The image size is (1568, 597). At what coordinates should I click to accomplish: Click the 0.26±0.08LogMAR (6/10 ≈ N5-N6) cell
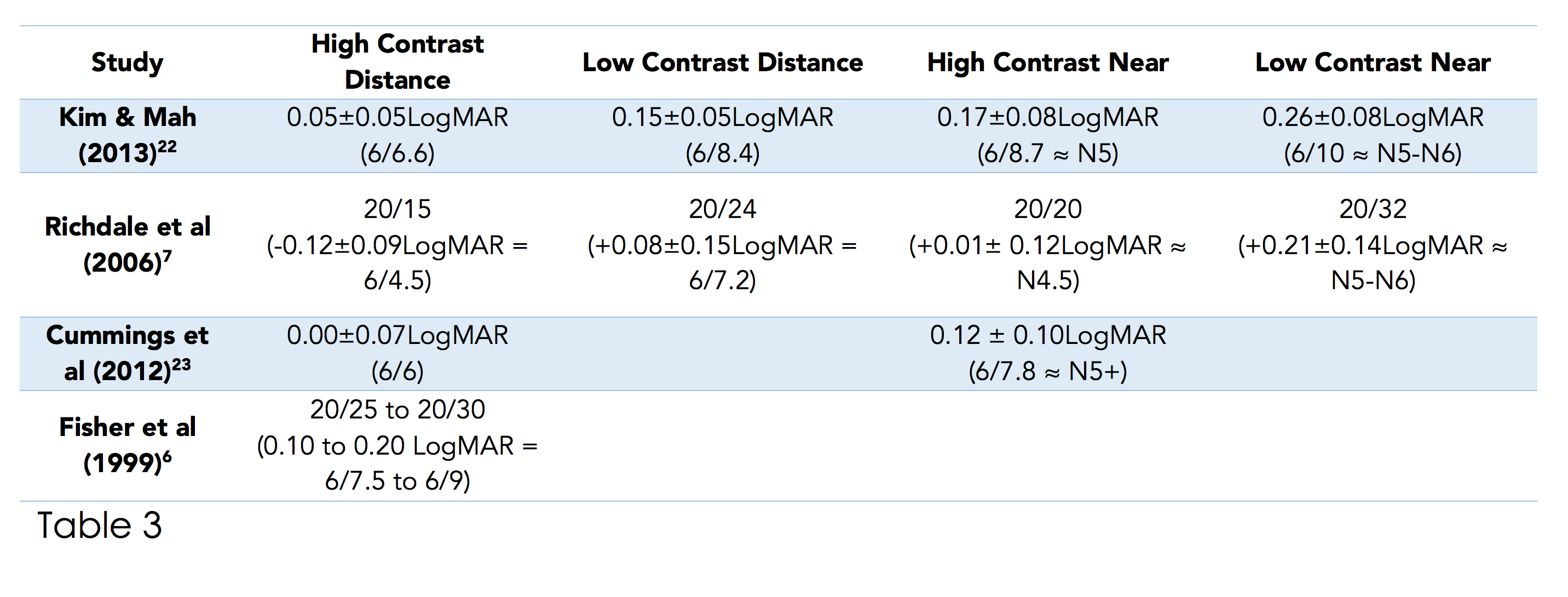[1373, 135]
